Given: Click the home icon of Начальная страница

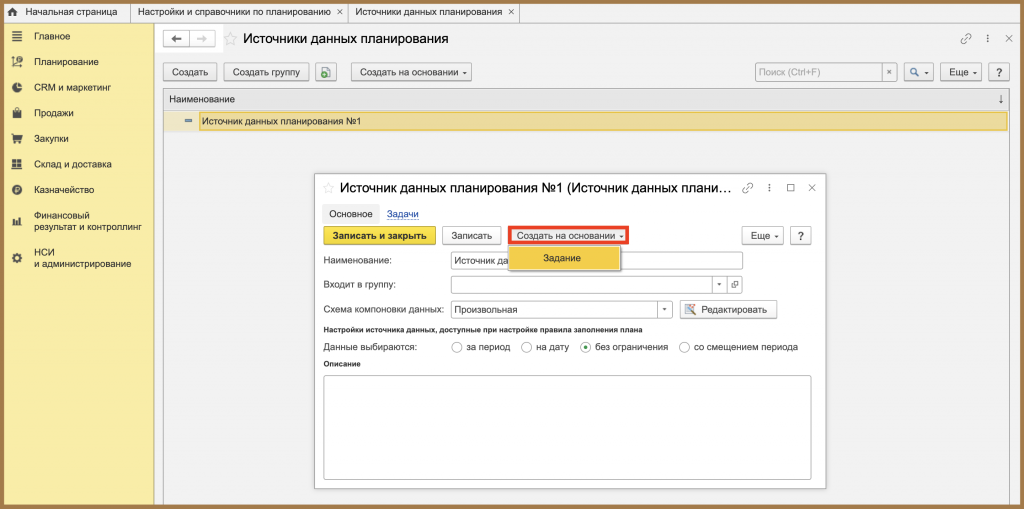Looking at the screenshot, I should (x=12, y=12).
